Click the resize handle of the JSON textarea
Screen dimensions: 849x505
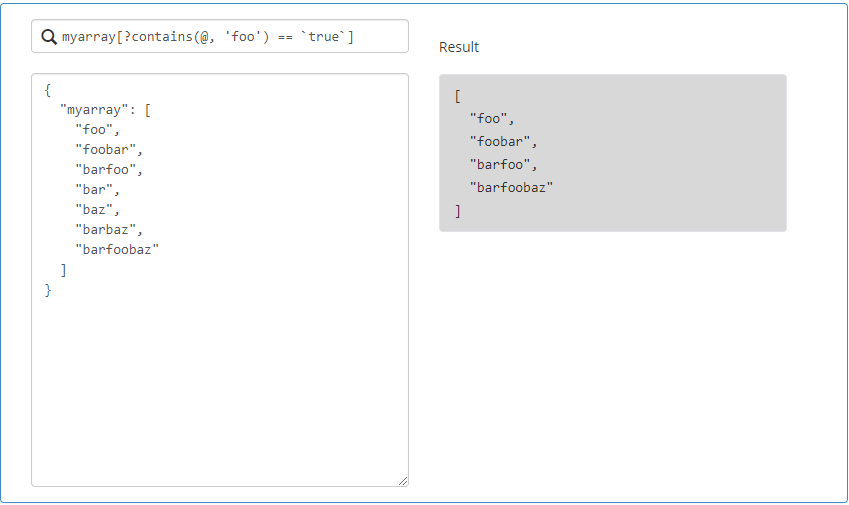tap(403, 481)
